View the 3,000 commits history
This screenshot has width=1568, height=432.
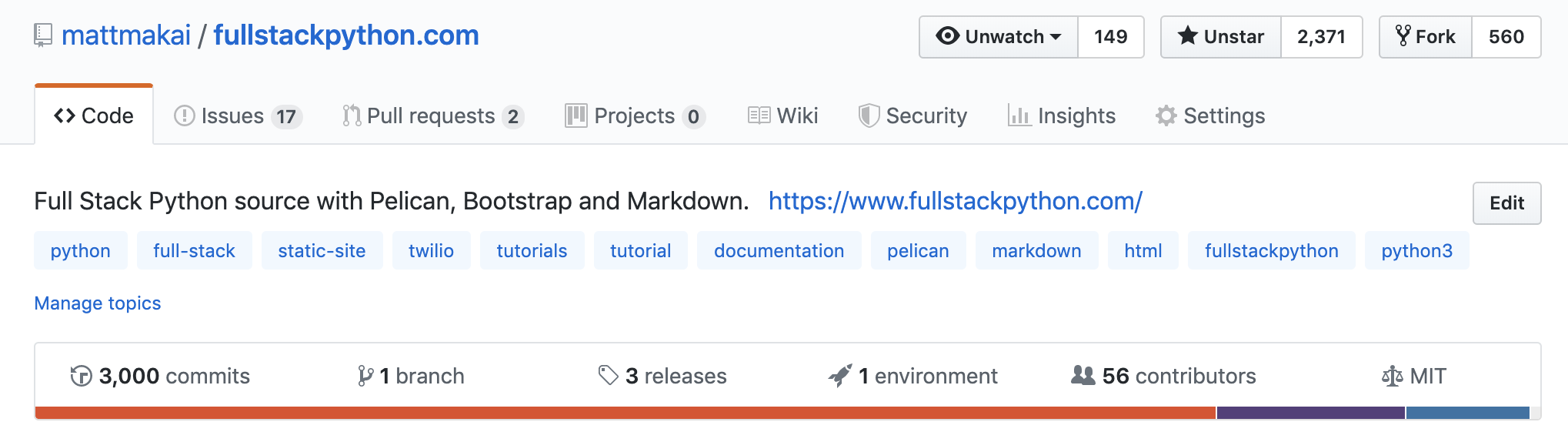(160, 376)
